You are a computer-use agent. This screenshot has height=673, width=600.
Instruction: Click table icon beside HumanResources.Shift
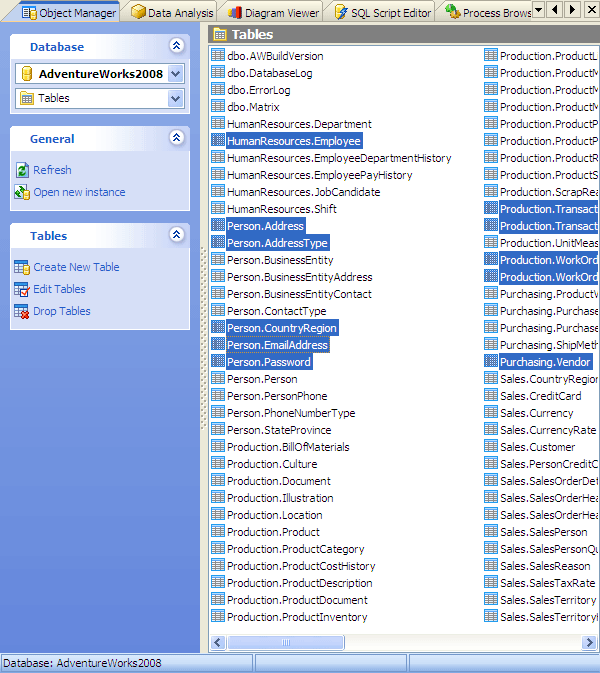click(218, 209)
